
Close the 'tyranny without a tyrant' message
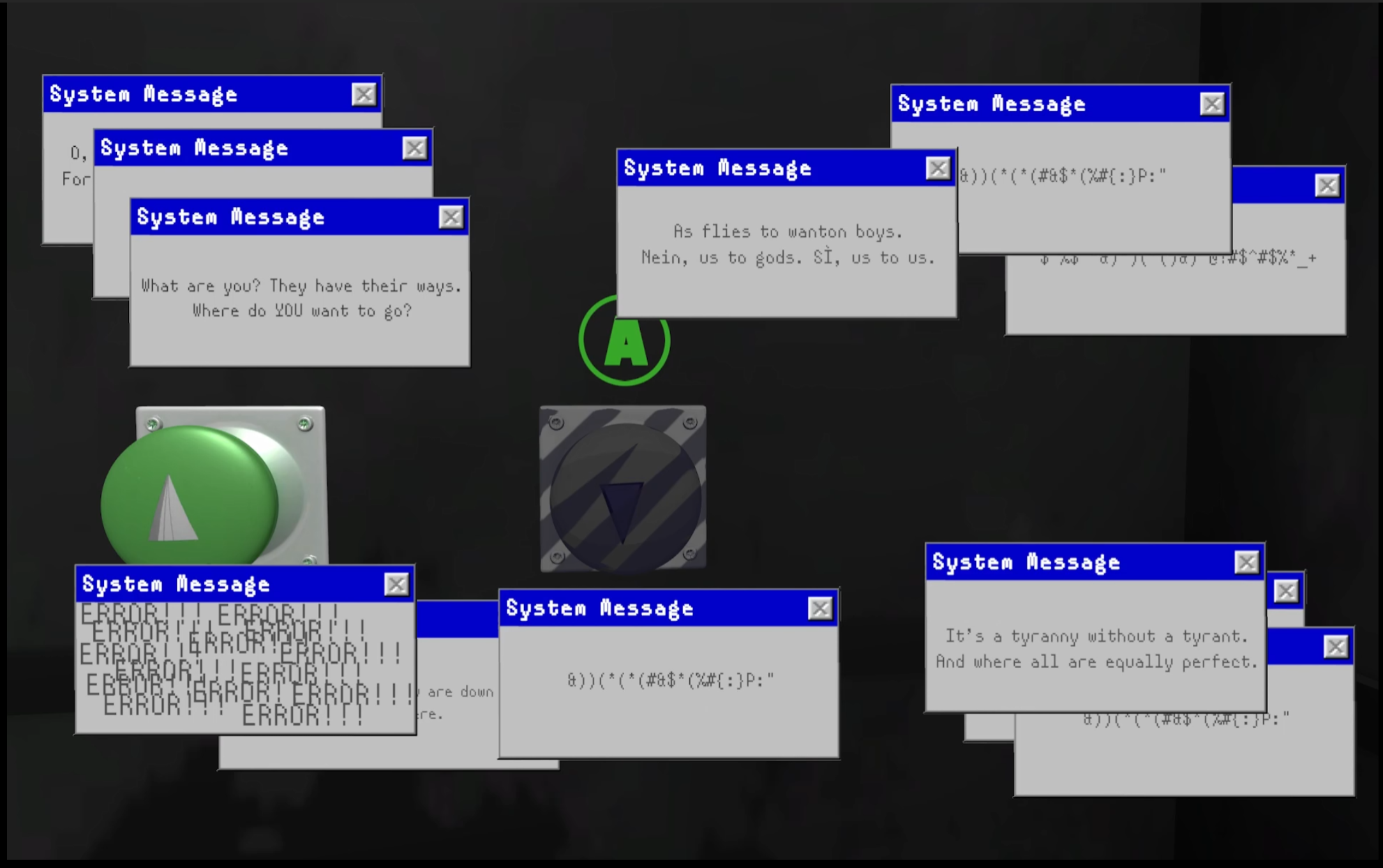click(x=1246, y=562)
